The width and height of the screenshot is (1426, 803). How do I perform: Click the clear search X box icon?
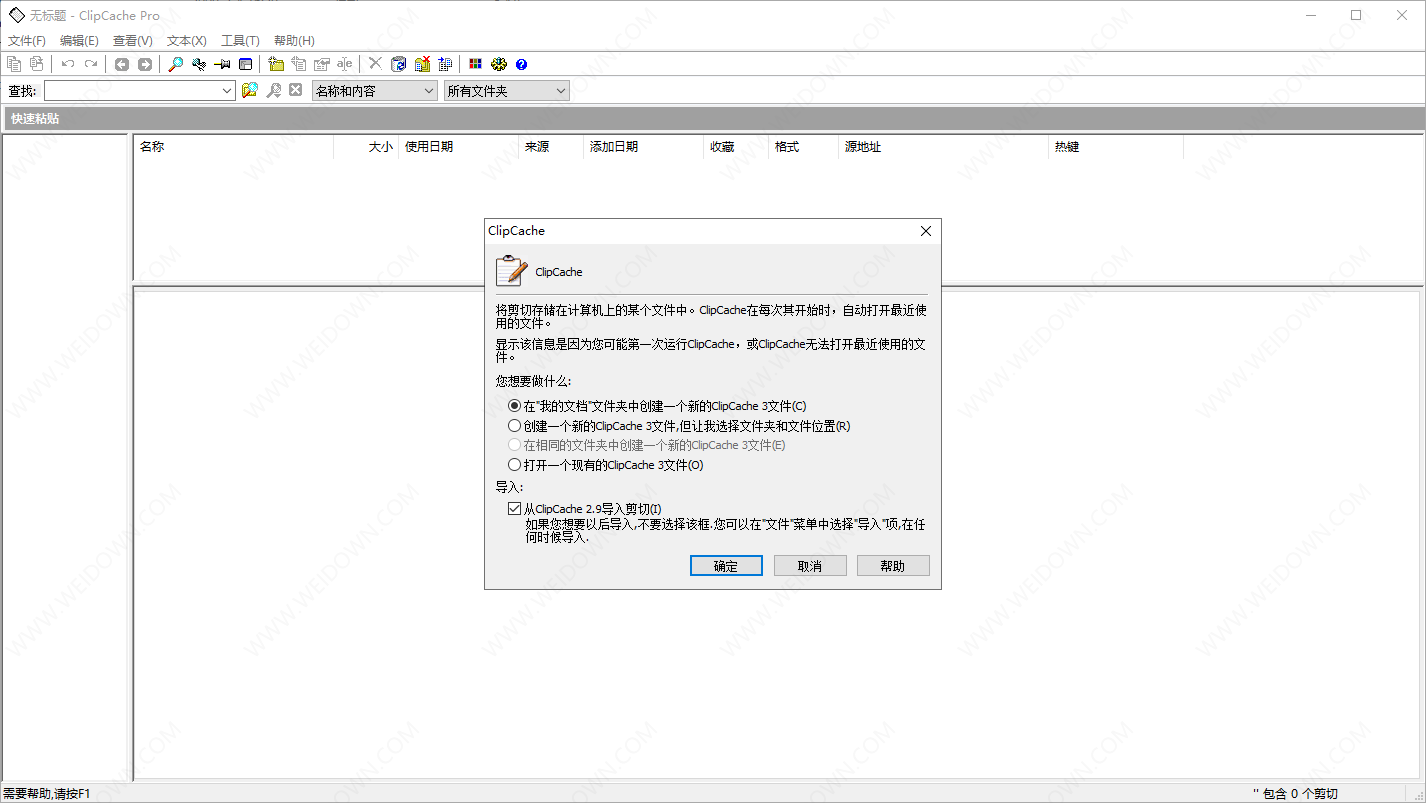(x=295, y=90)
